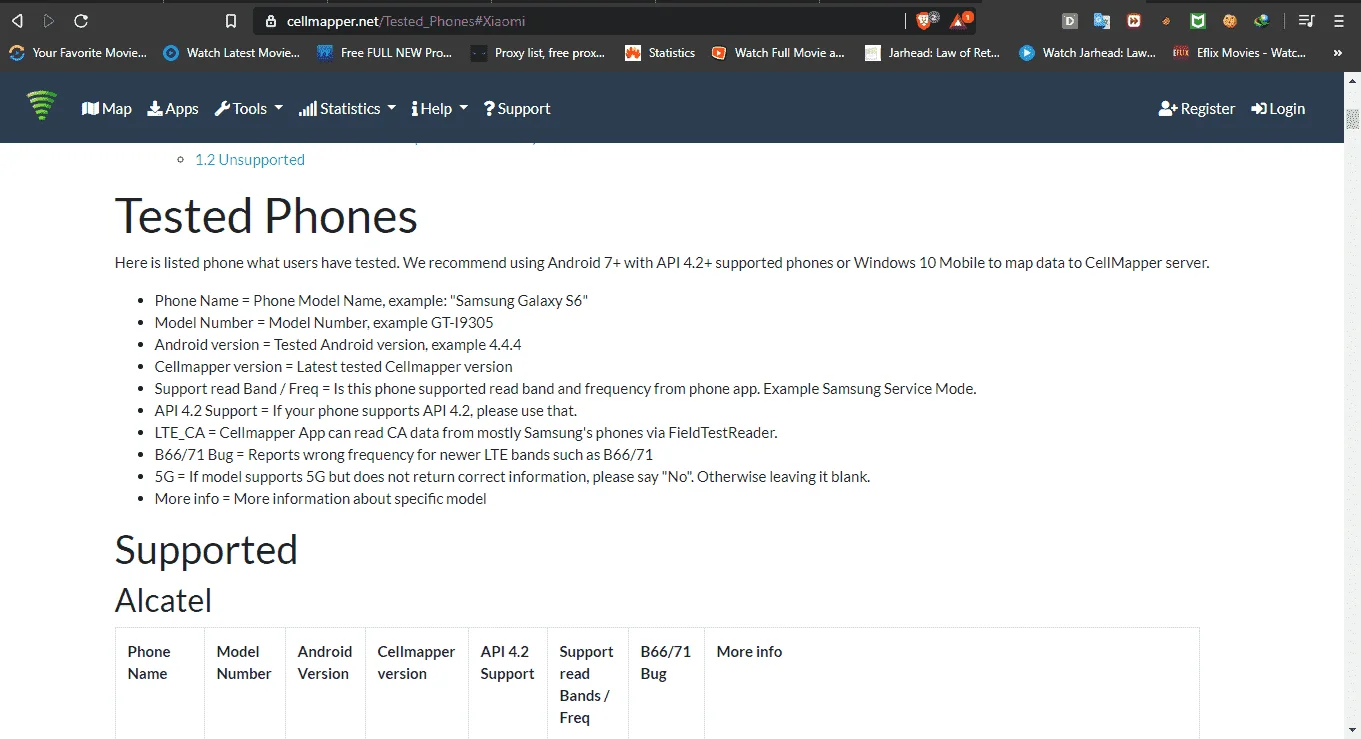Open 'Watch Jarhead: Law...' bookmark

pyautogui.click(x=1087, y=53)
